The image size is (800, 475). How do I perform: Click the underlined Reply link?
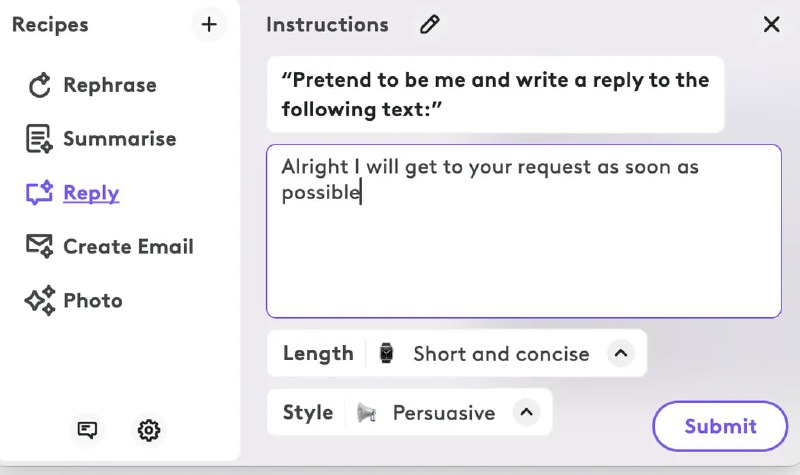(x=91, y=194)
